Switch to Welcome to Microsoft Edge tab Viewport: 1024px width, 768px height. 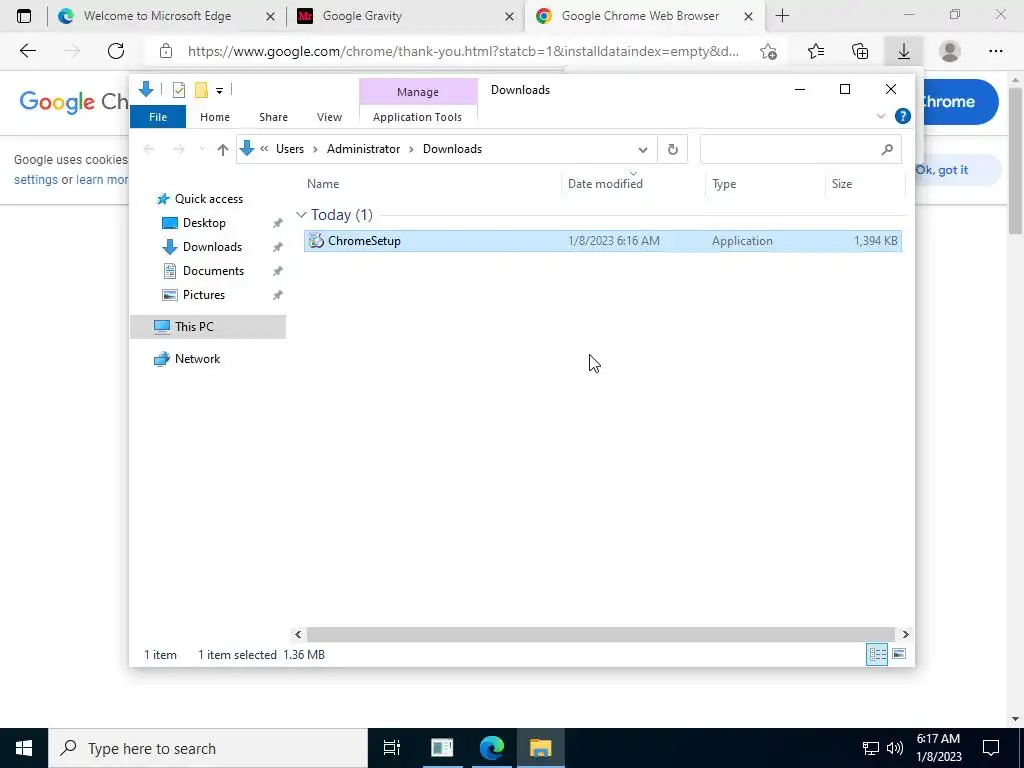coord(166,16)
